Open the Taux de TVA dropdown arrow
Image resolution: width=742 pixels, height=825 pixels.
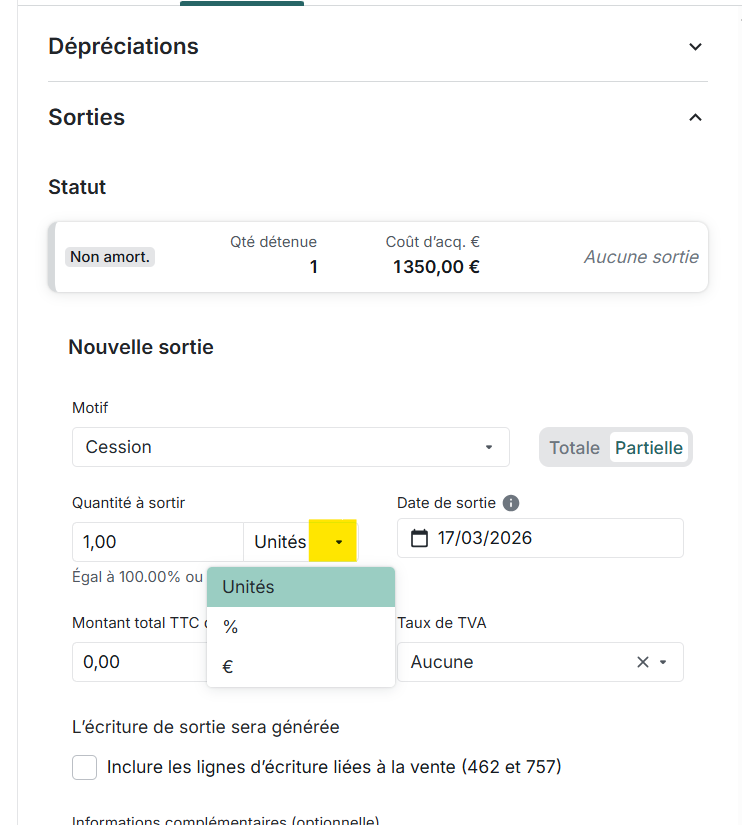(663, 662)
